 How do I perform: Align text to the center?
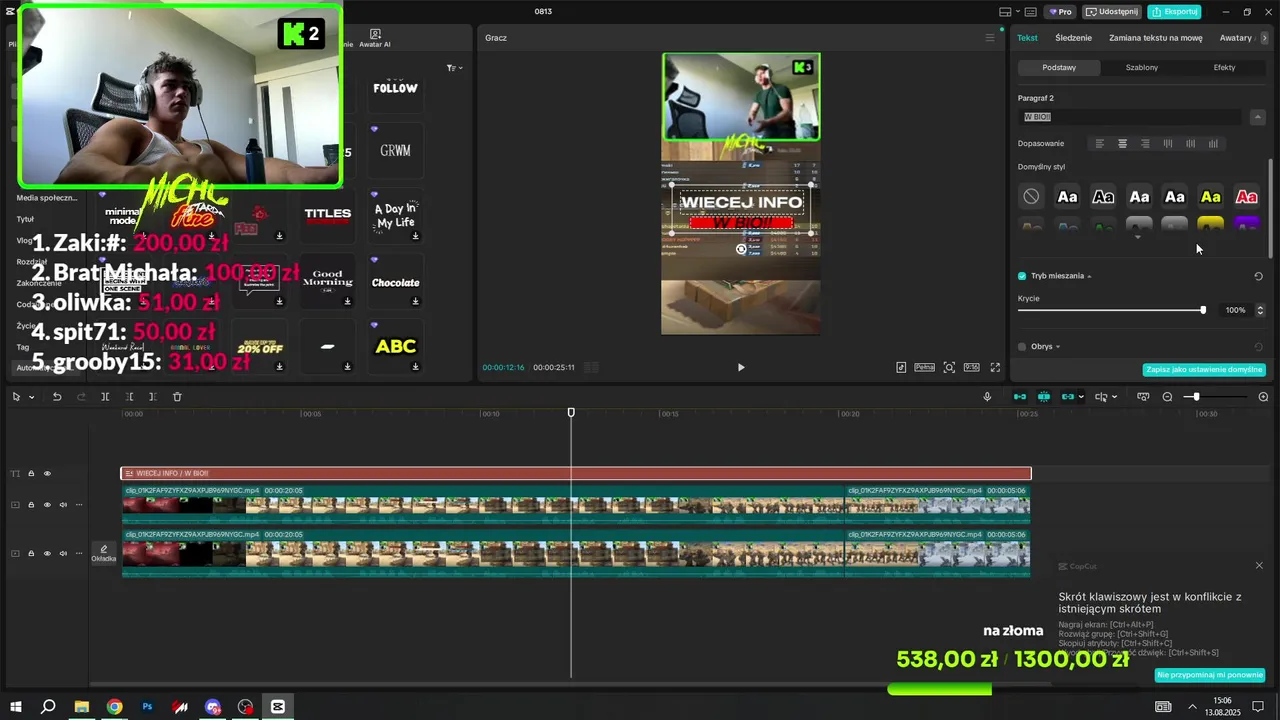pos(1122,144)
